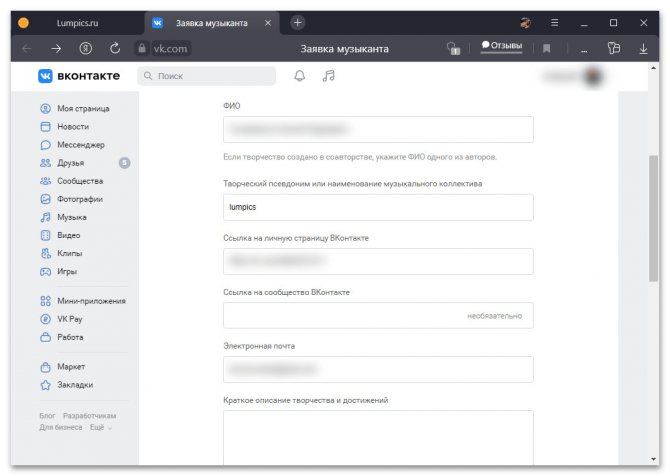Viewport: 670px width, 476px height.
Task: Open VK Pay in sidebar
Action: click(x=61, y=319)
